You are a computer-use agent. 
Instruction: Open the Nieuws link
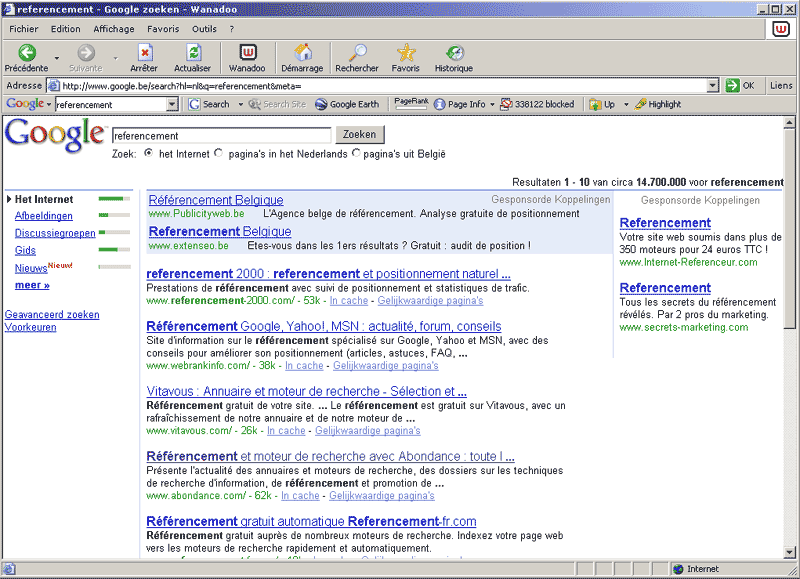pyautogui.click(x=31, y=268)
